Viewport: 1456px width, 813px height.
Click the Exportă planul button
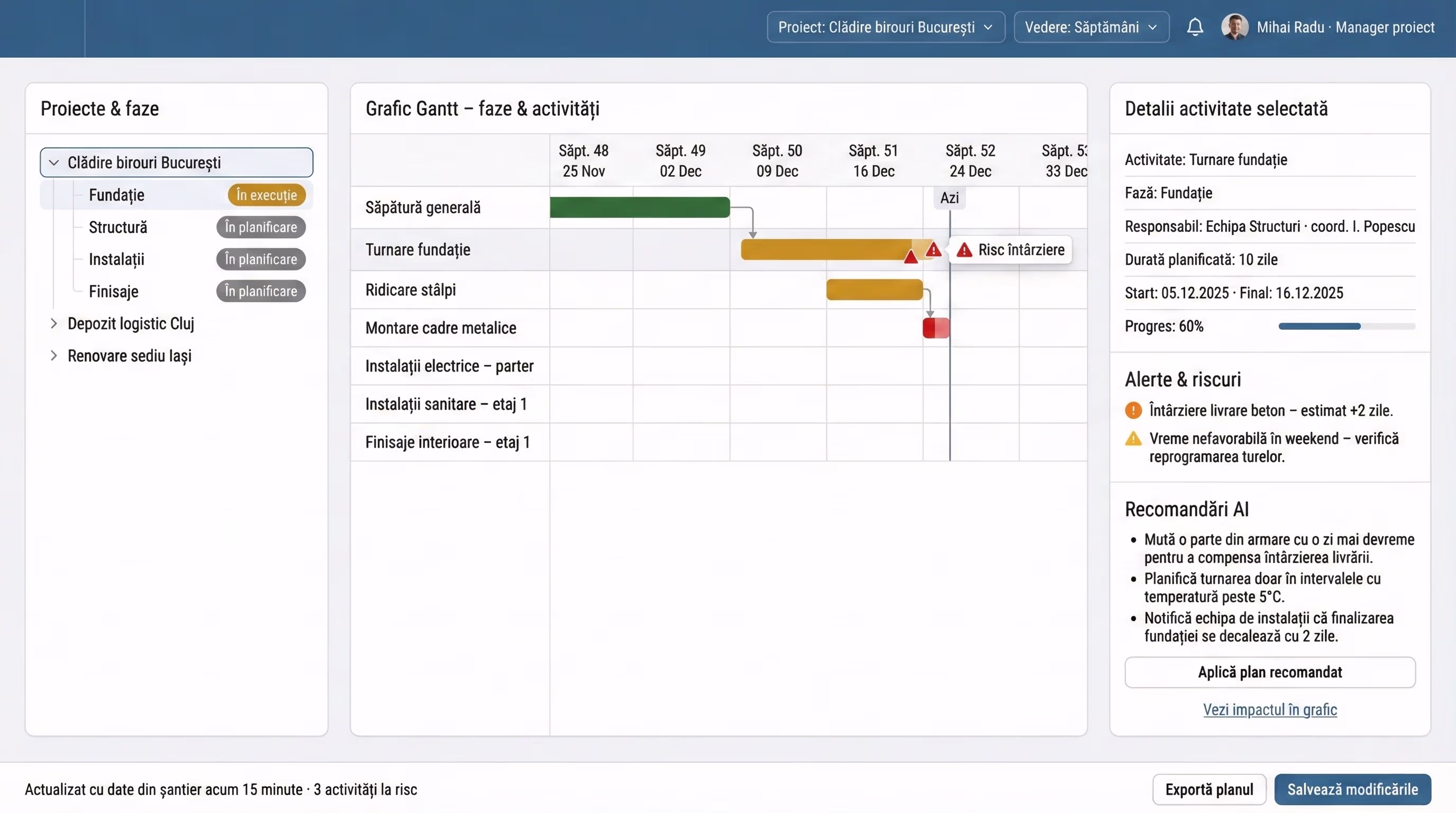click(1209, 789)
